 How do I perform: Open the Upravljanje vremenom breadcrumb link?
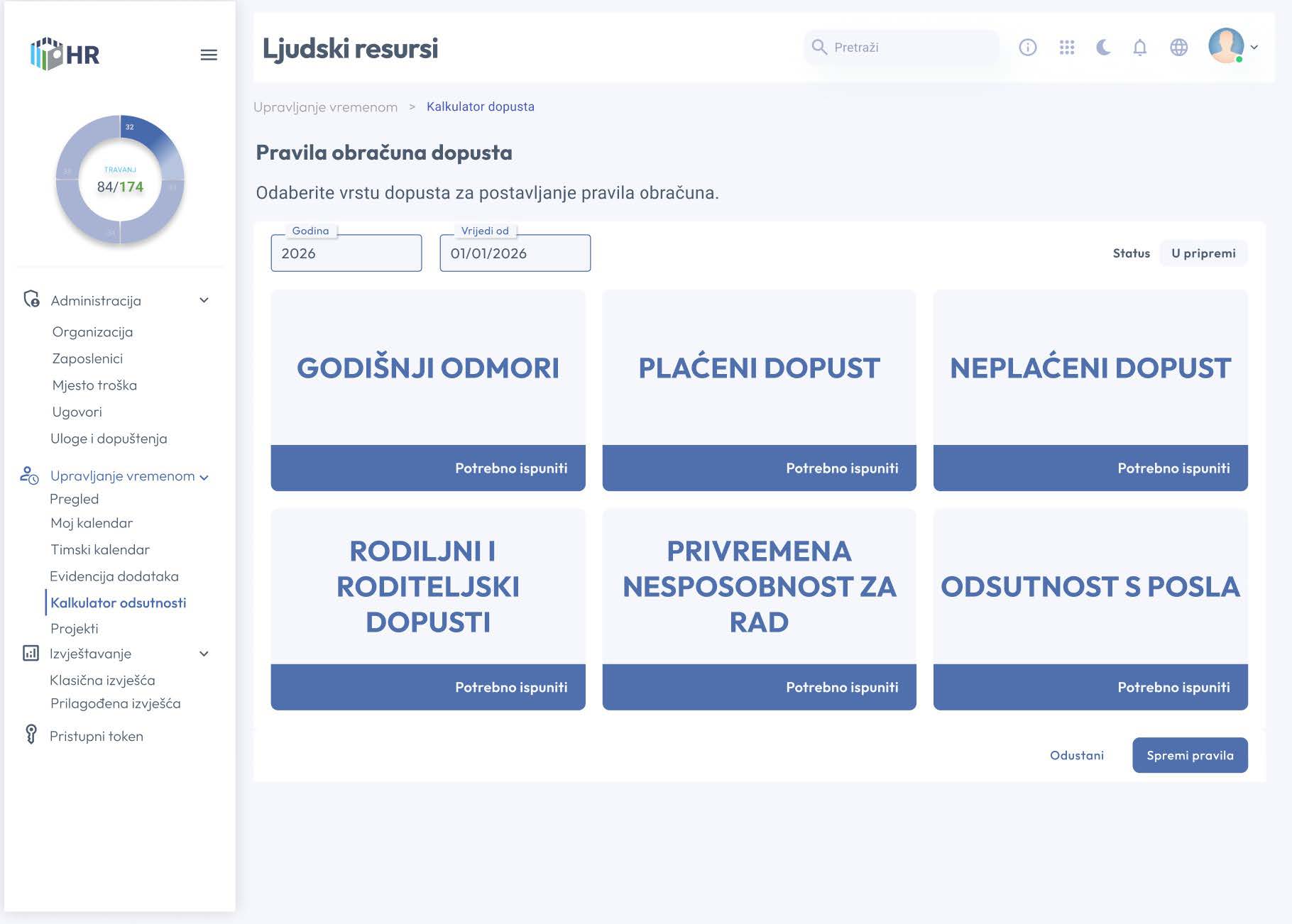coord(326,106)
